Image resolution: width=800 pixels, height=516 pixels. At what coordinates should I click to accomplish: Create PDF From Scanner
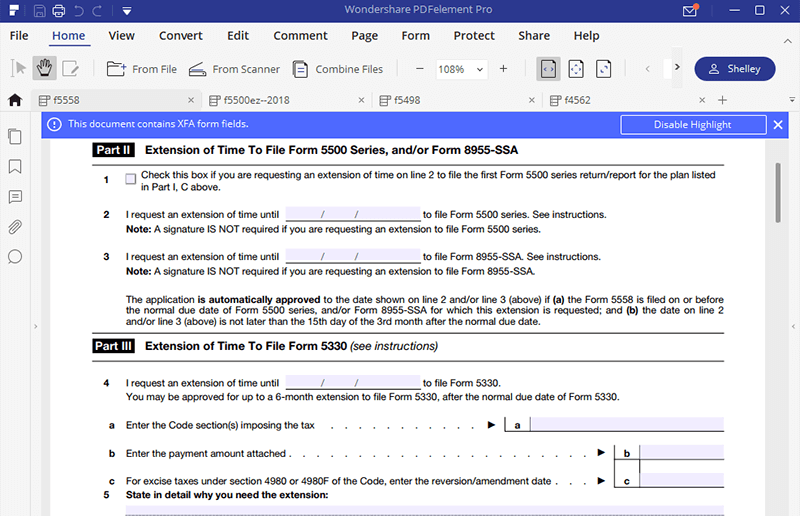pyautogui.click(x=234, y=69)
